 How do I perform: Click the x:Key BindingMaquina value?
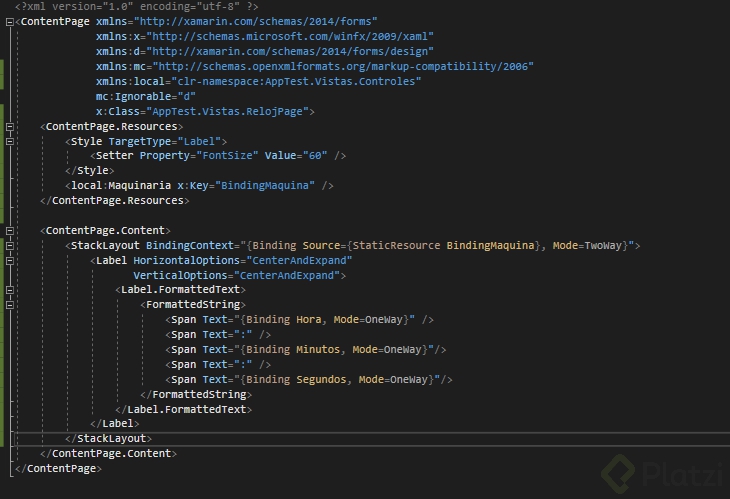(265, 185)
